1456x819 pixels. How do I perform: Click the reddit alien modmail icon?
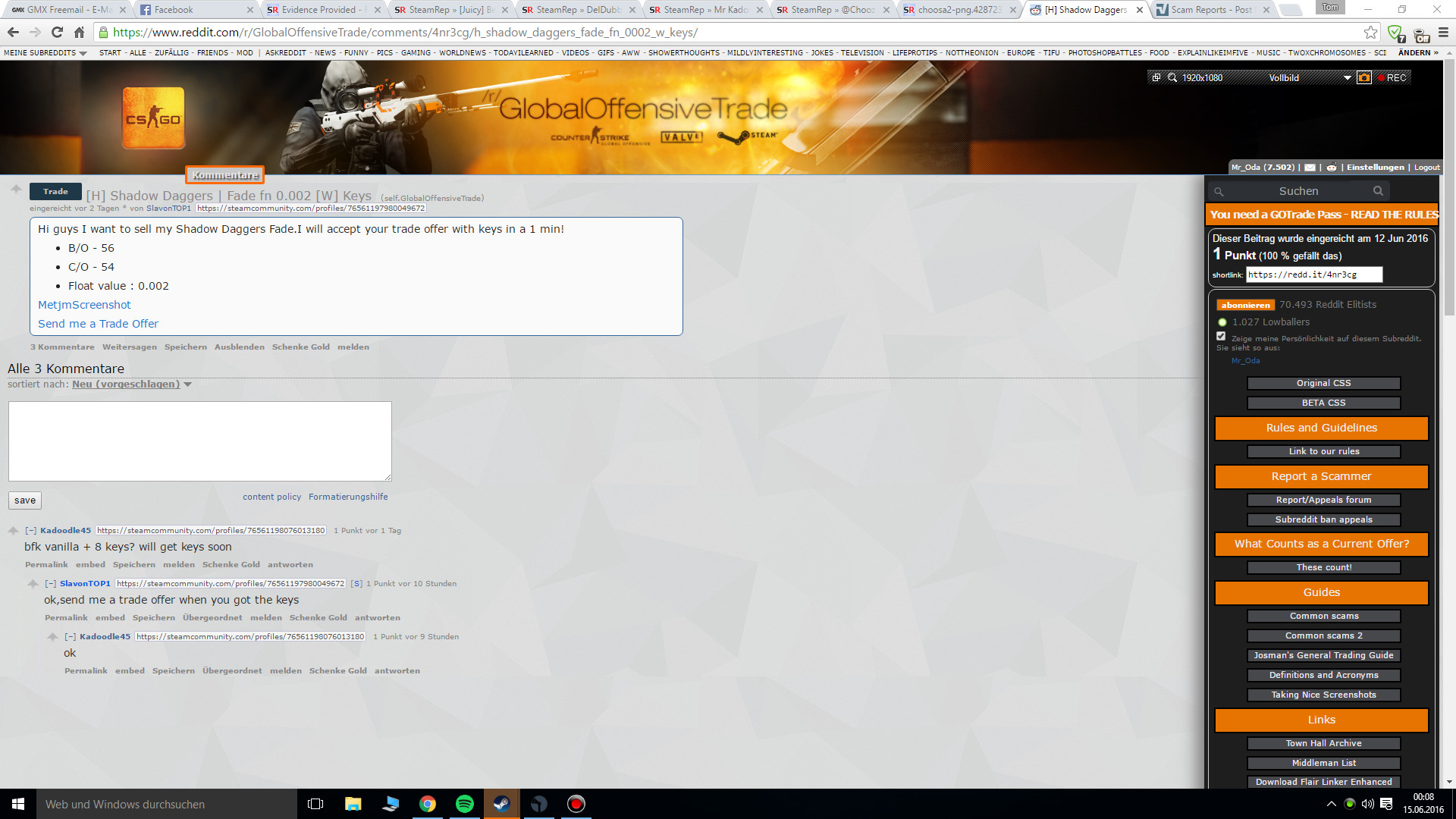point(1331,168)
